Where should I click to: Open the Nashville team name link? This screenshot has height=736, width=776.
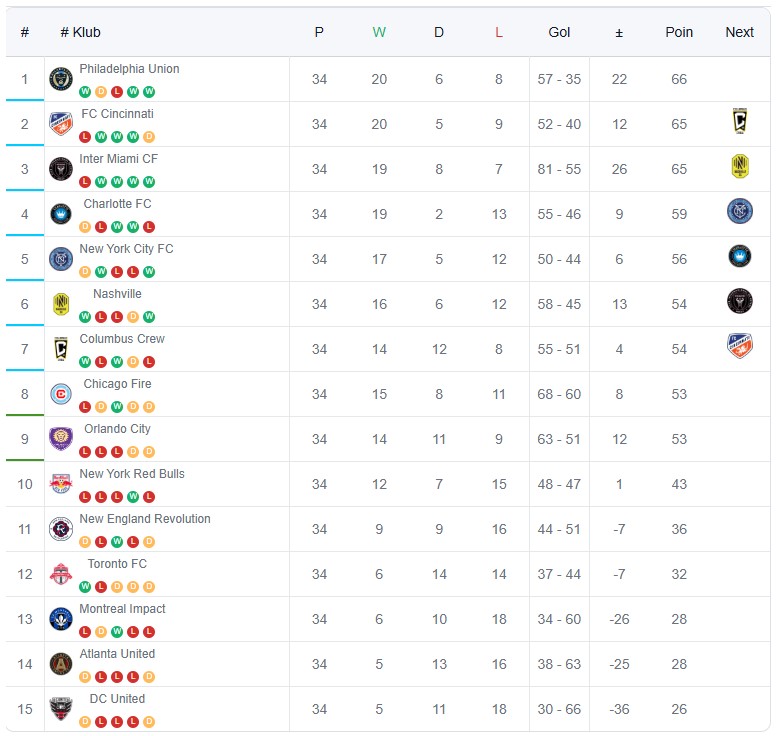tap(117, 294)
